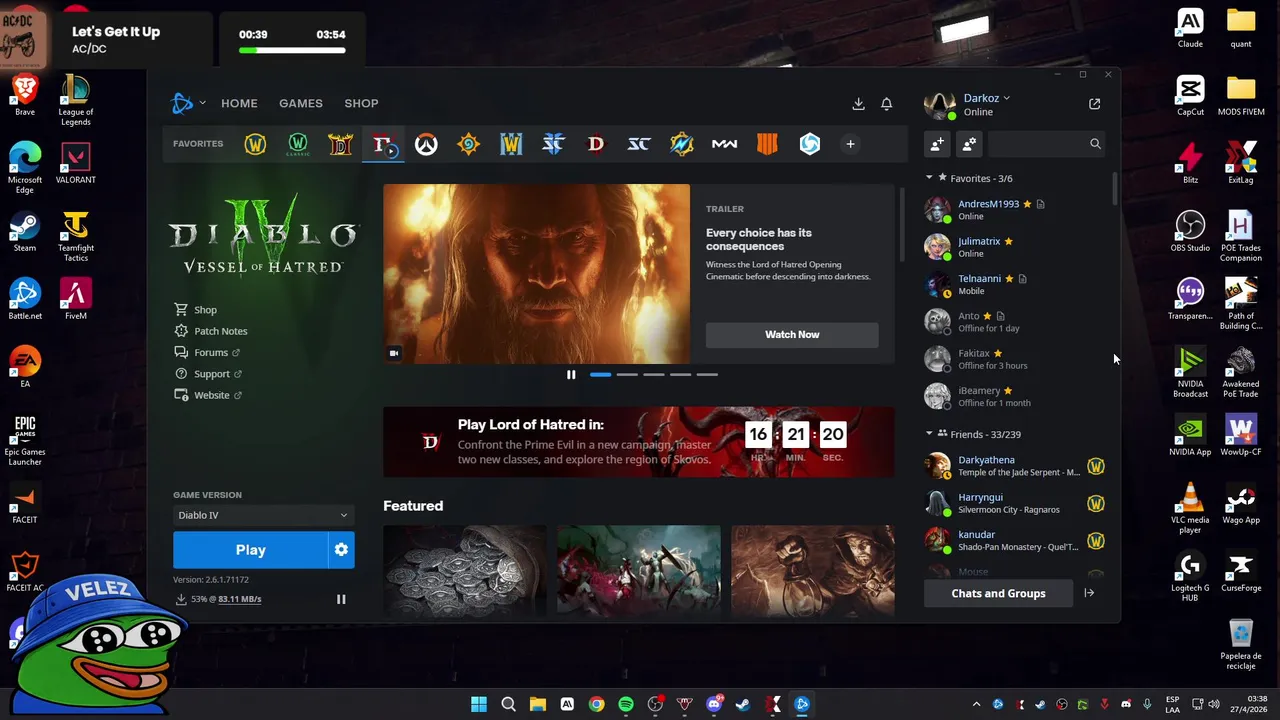
Task: Click the Discord taskbar icon
Action: tap(714, 704)
